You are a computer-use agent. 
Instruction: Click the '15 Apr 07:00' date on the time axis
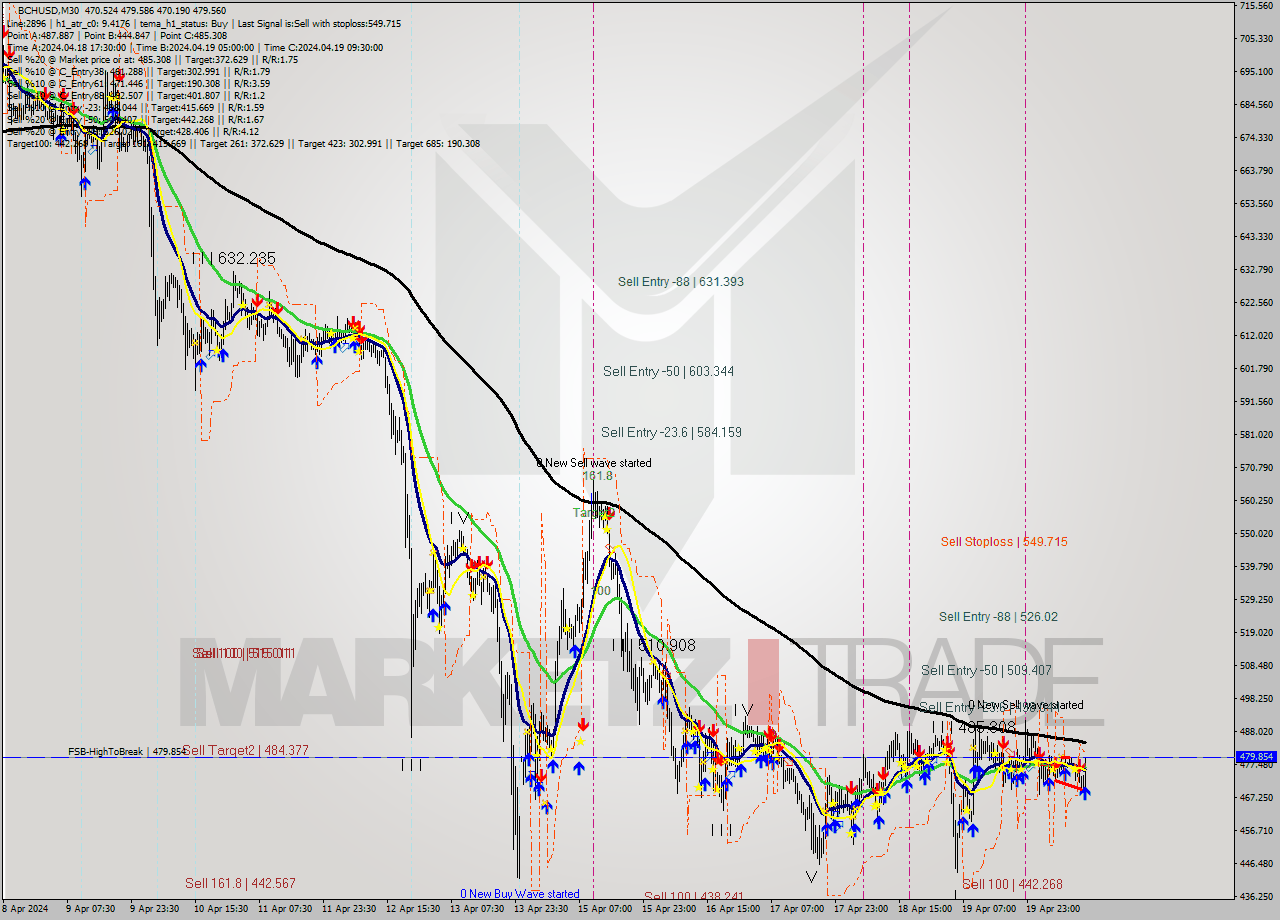[605, 909]
